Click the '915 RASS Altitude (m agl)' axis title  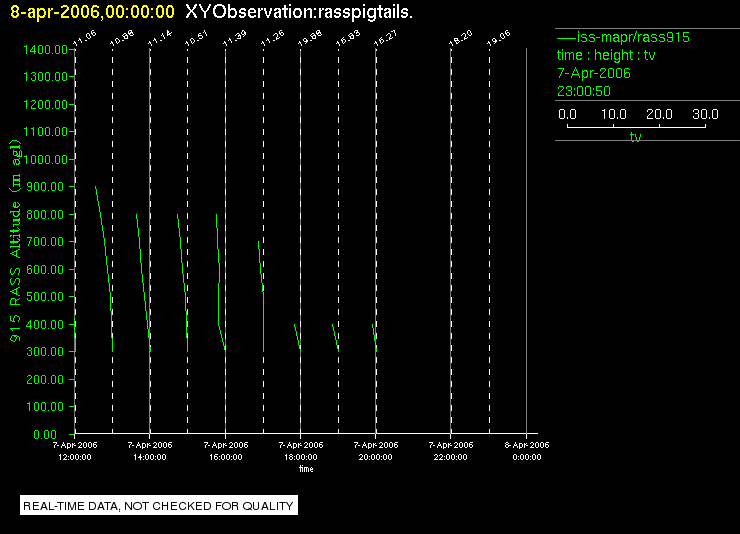16,241
